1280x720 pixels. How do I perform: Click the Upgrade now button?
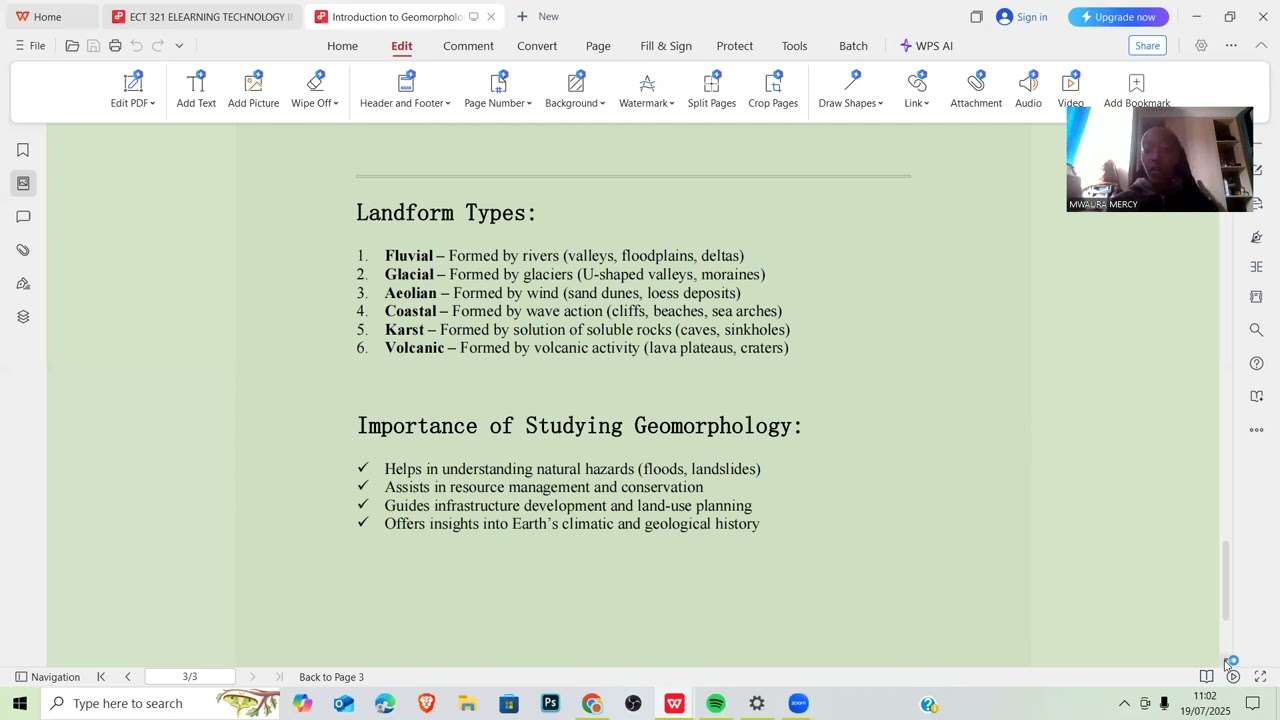(1118, 17)
